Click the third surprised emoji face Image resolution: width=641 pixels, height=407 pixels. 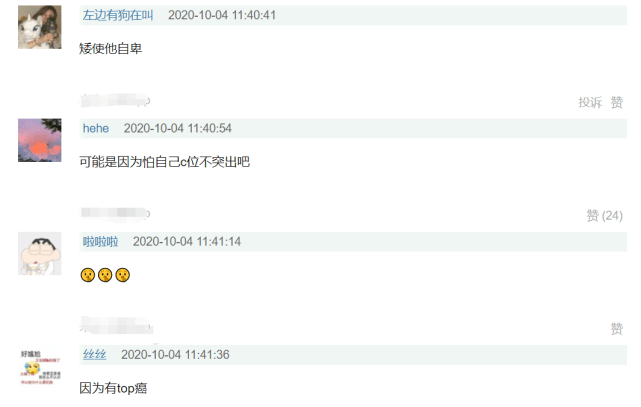(x=123, y=275)
